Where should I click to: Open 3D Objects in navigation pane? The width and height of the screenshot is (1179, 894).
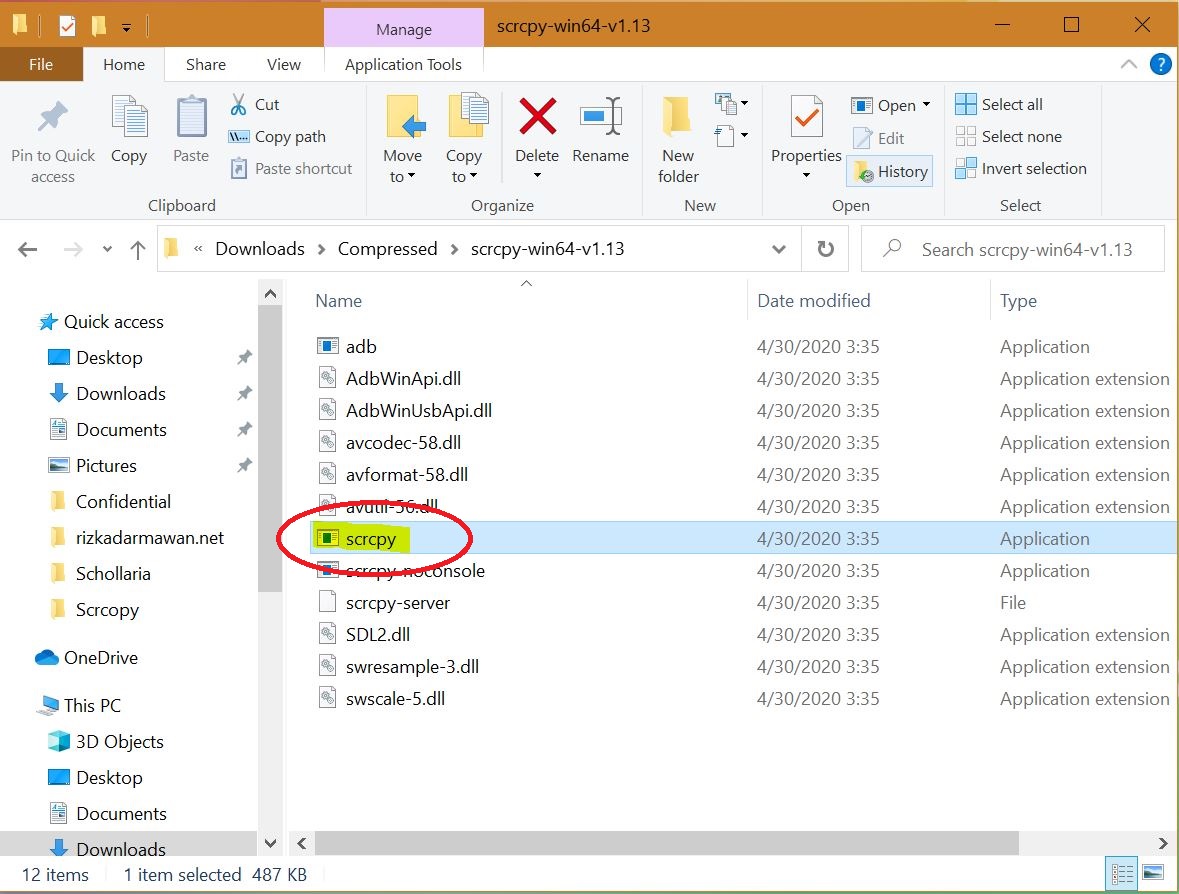[x=119, y=741]
